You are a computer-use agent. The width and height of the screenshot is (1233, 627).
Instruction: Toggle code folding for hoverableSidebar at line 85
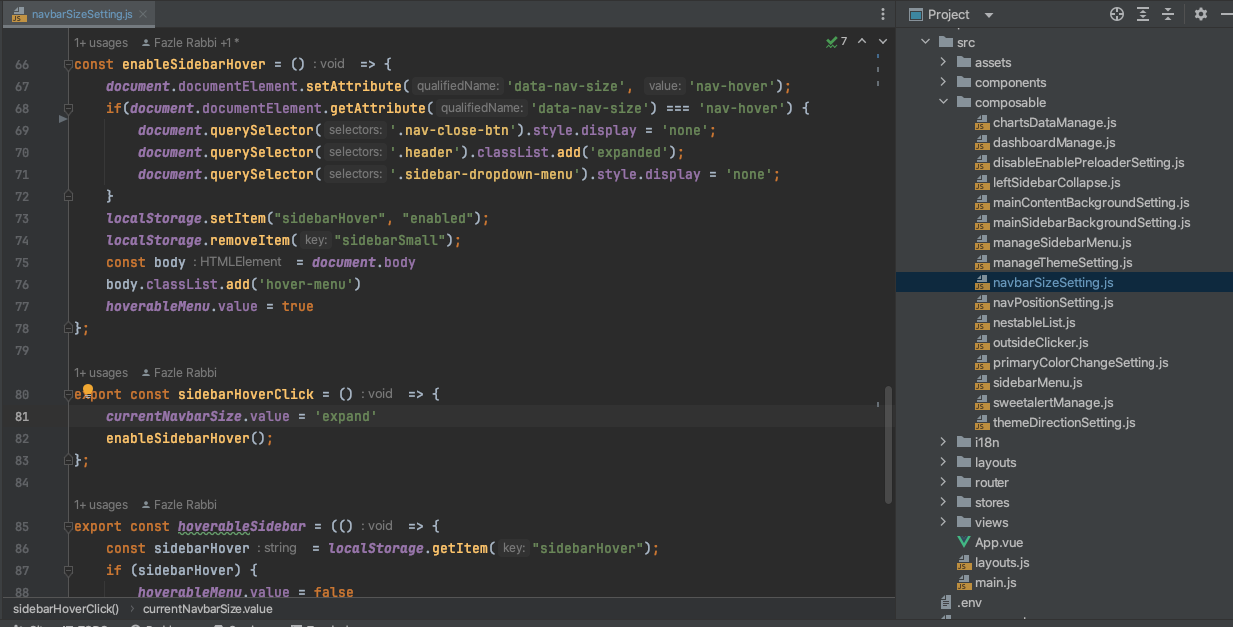(x=67, y=526)
